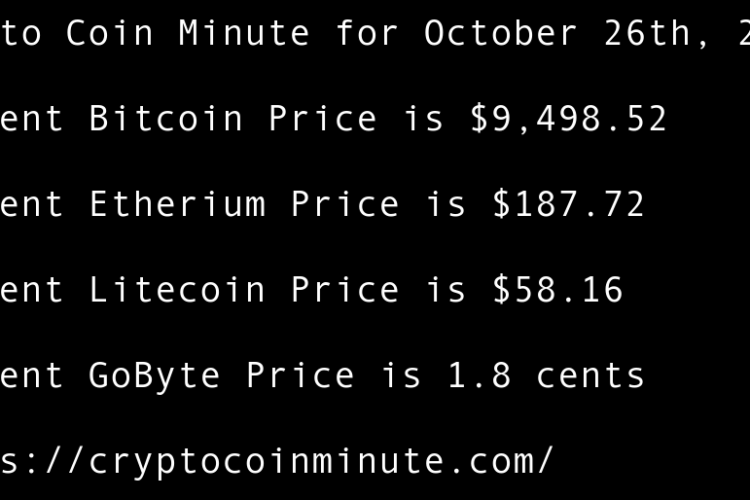This screenshot has width=750, height=500.
Task: Click the word Minute in the headline
Action: pyautogui.click(x=244, y=33)
